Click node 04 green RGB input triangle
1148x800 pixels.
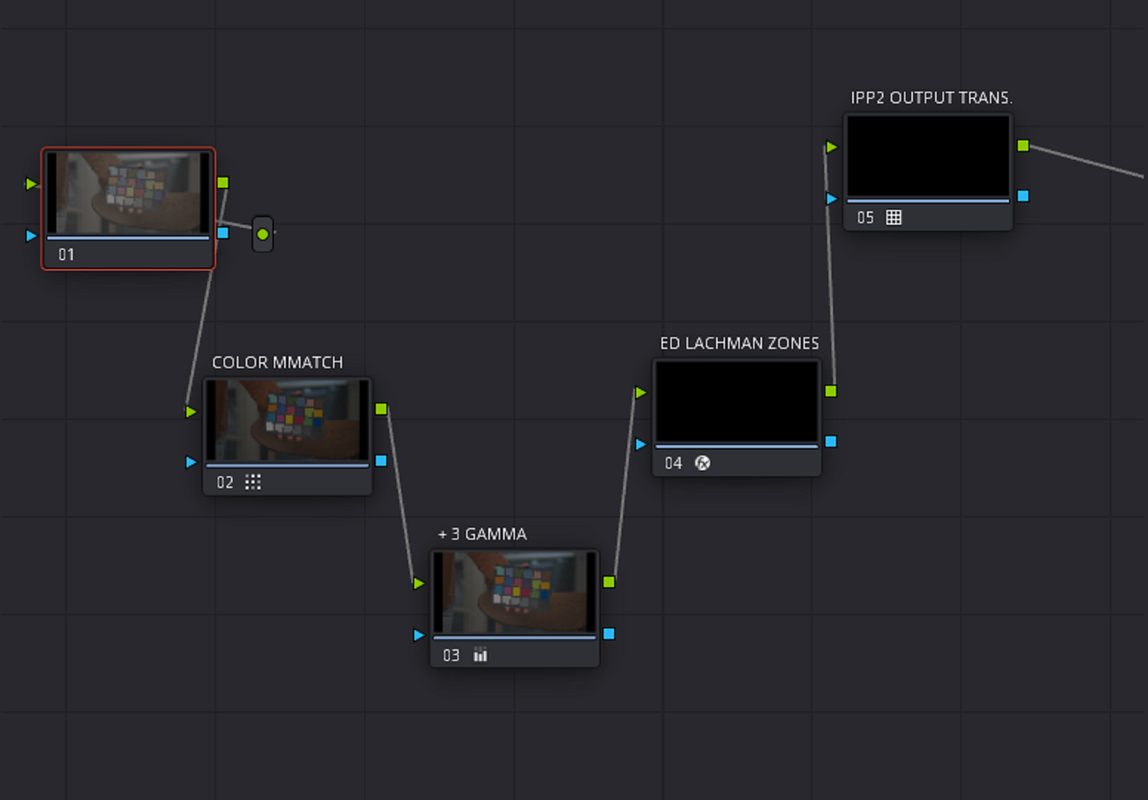641,393
